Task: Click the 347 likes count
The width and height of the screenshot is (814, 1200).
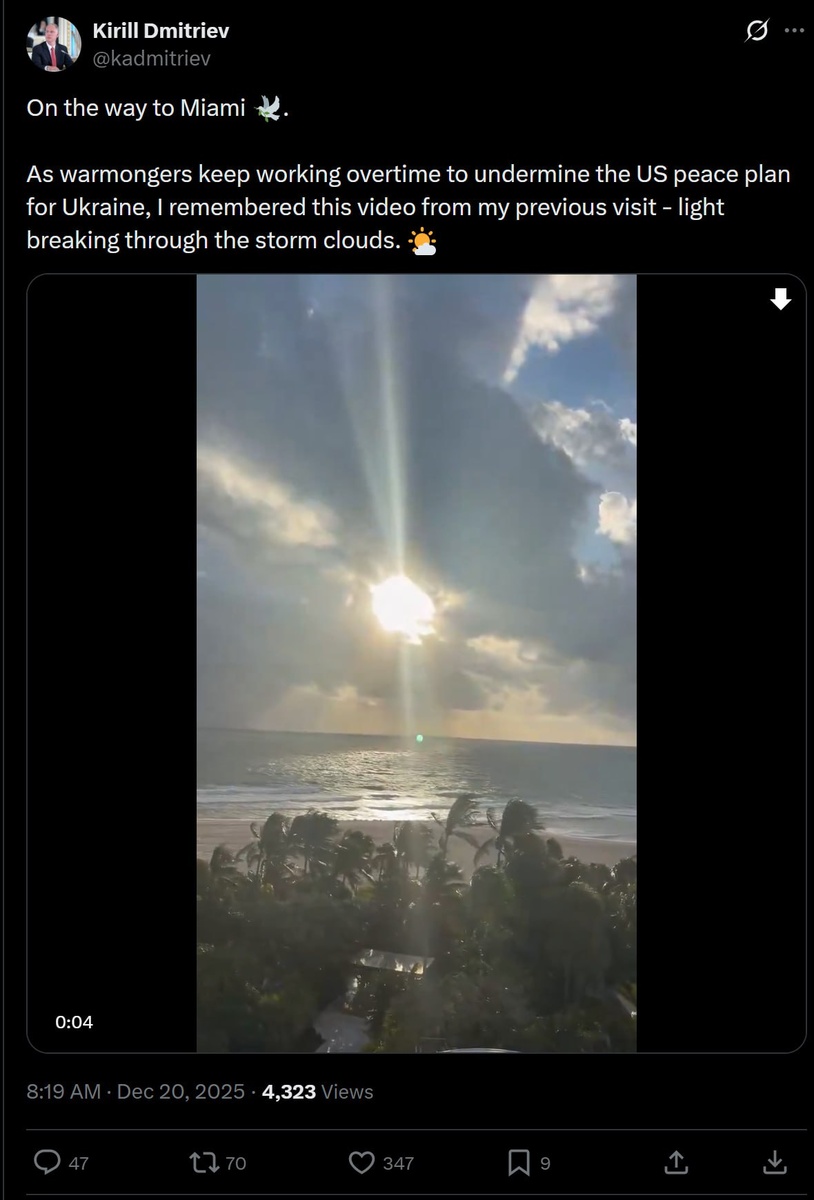Action: [398, 1163]
